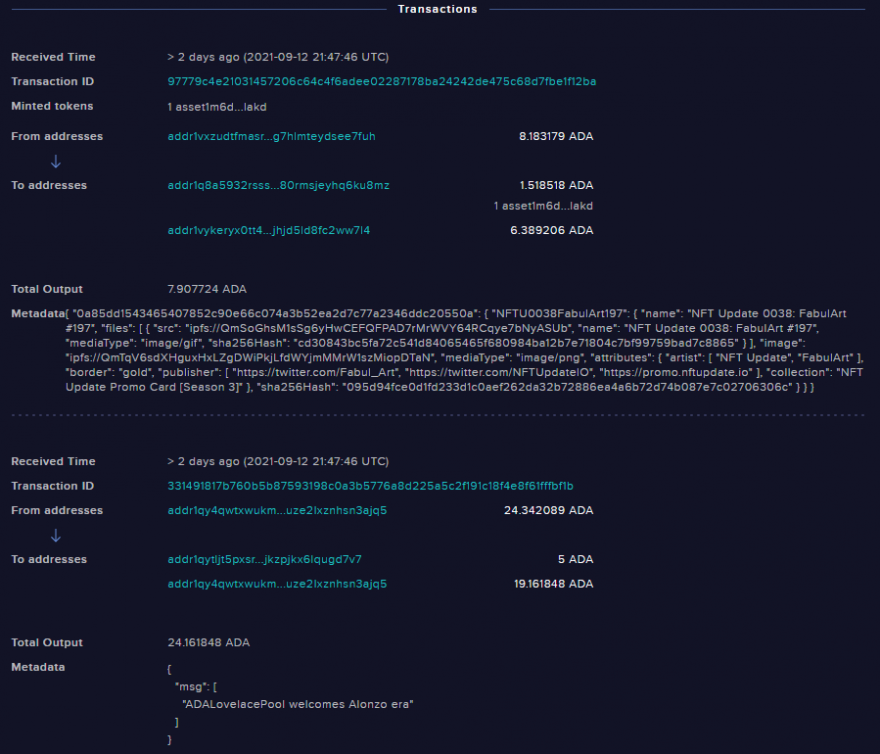Click the Total Output 7.907724 ADA value
The image size is (880, 754).
click(x=207, y=289)
